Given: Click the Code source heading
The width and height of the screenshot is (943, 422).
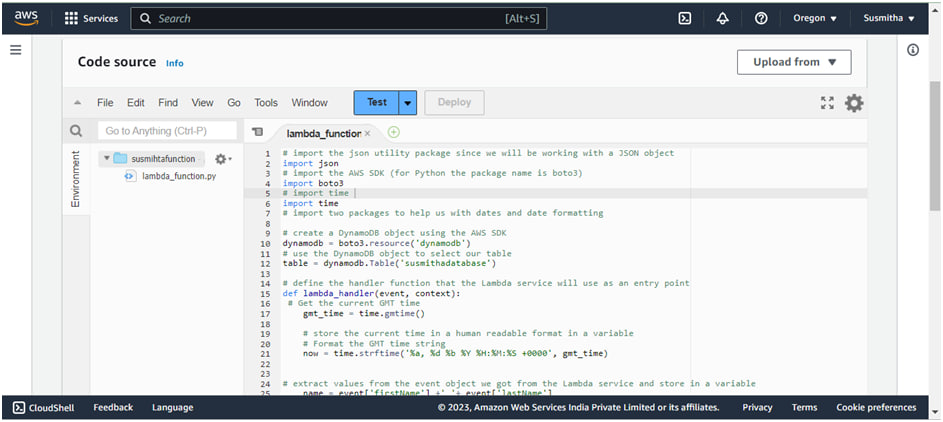Looking at the screenshot, I should (117, 62).
